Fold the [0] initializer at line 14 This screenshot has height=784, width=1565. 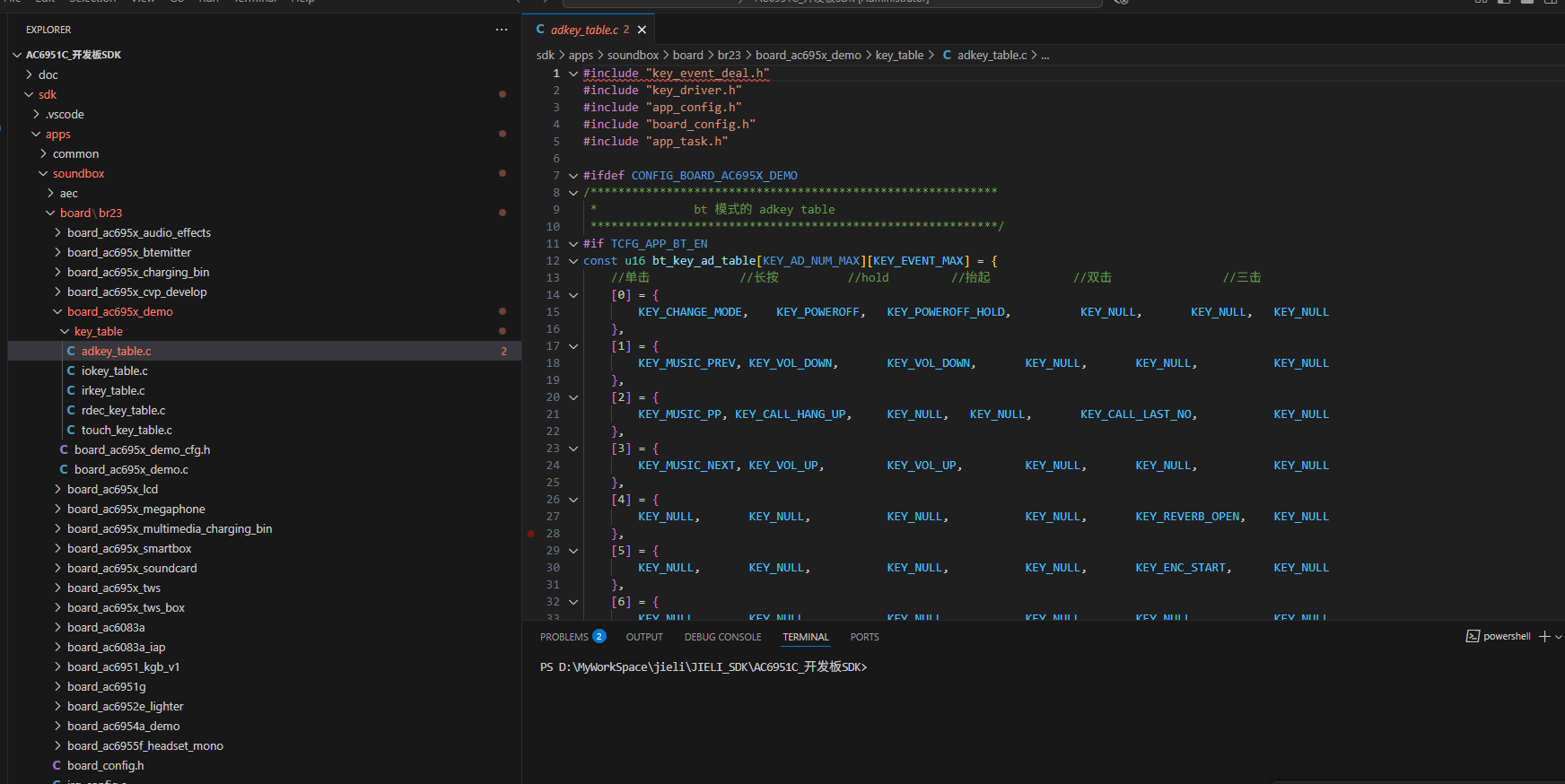[x=573, y=295]
